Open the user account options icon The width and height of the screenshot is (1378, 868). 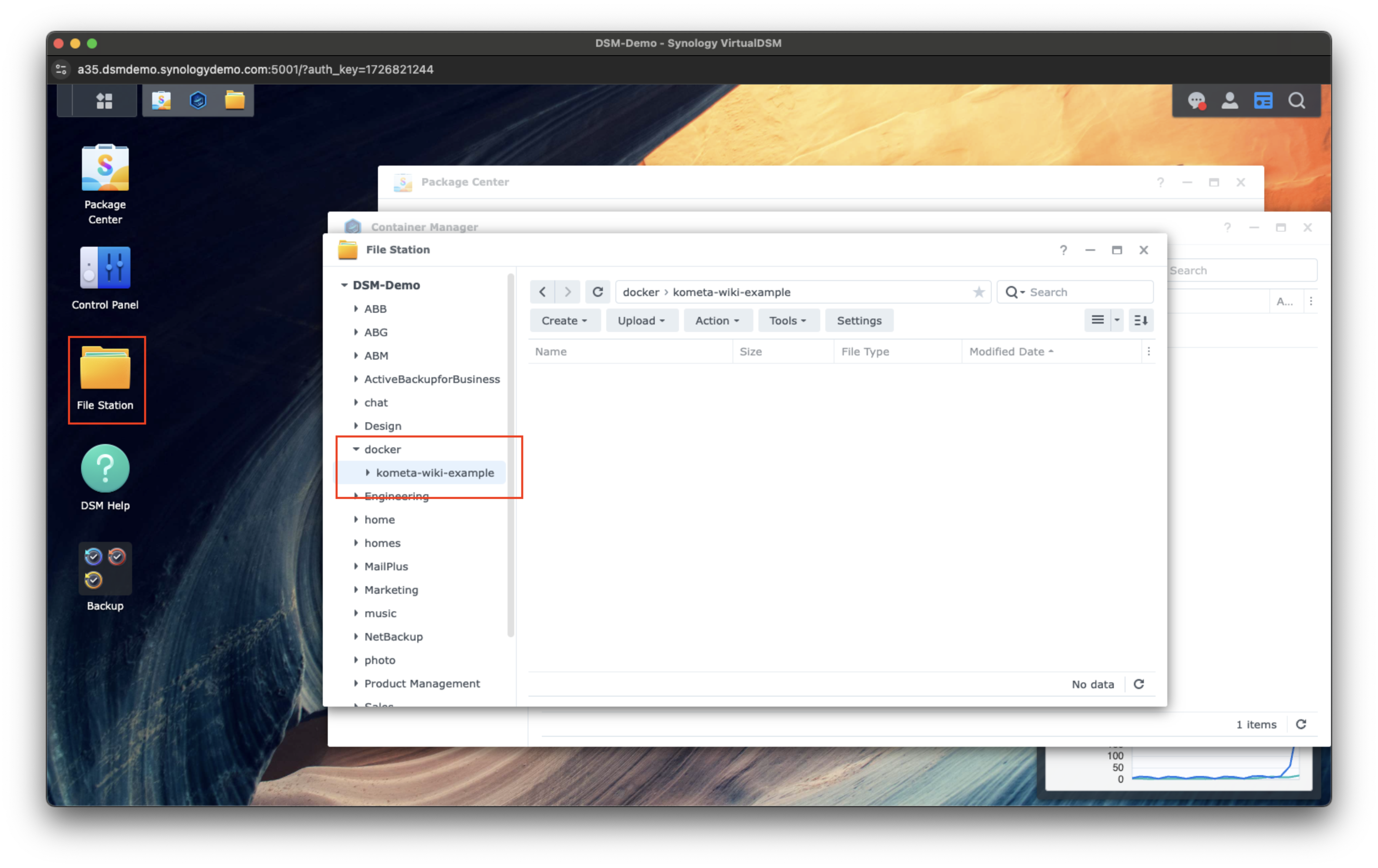(x=1230, y=101)
